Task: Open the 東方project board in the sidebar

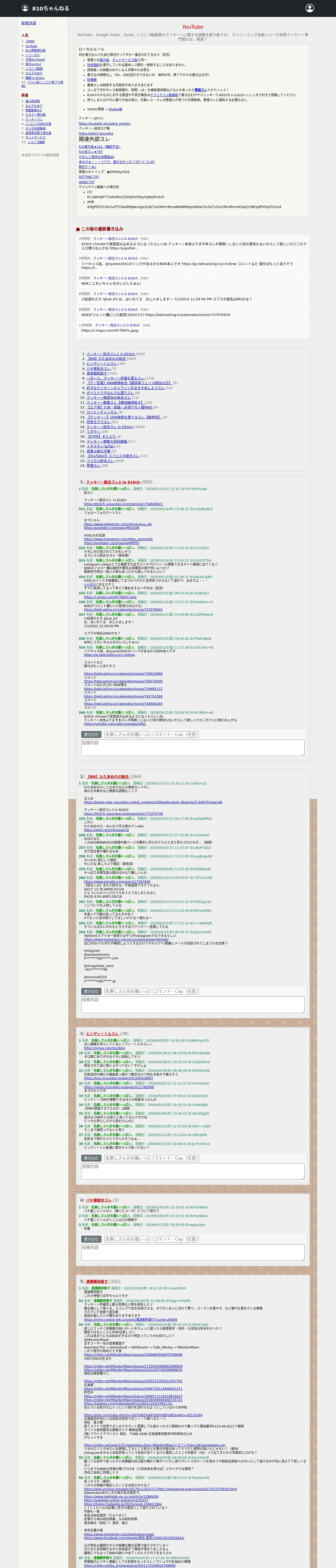Action: click(x=33, y=65)
